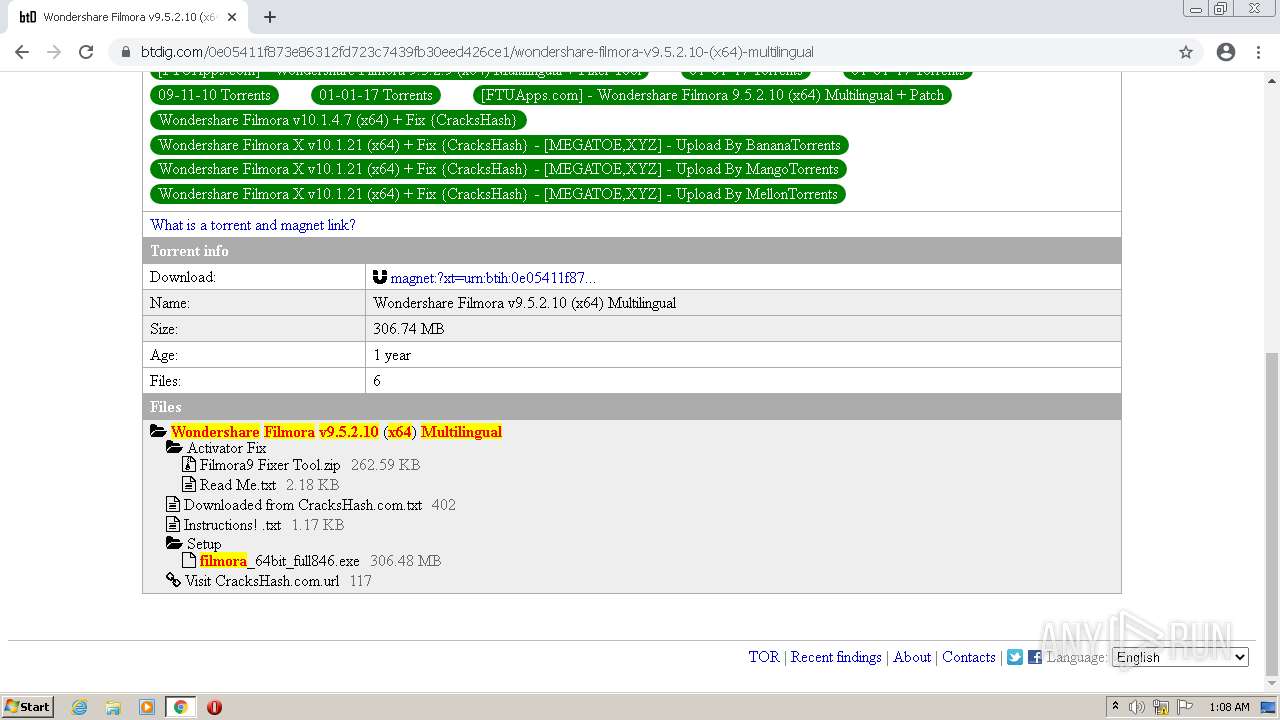Click the root Wondershare Filmora folder icon
Screen dimensions: 1280x720
158,432
